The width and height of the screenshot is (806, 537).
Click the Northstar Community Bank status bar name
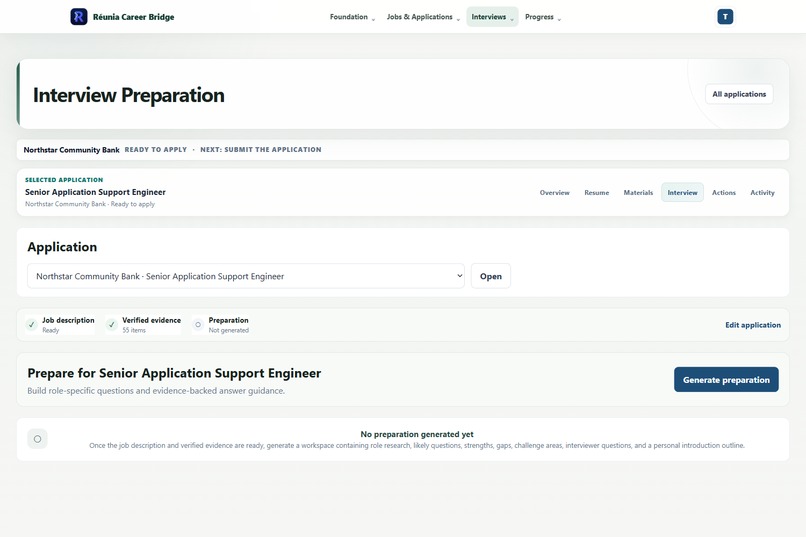[x=71, y=150]
